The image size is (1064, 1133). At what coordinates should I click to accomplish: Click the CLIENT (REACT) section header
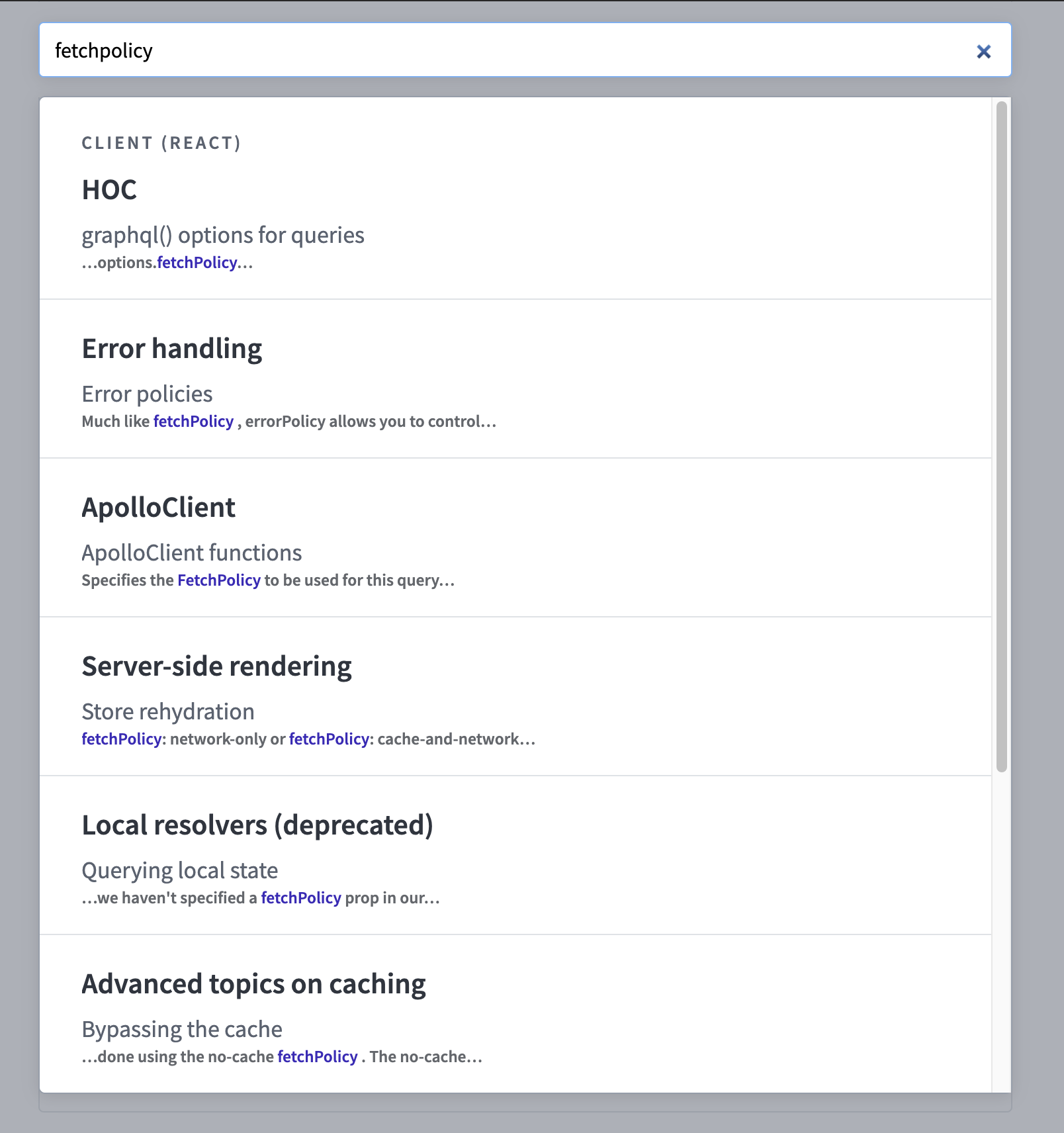(x=161, y=143)
